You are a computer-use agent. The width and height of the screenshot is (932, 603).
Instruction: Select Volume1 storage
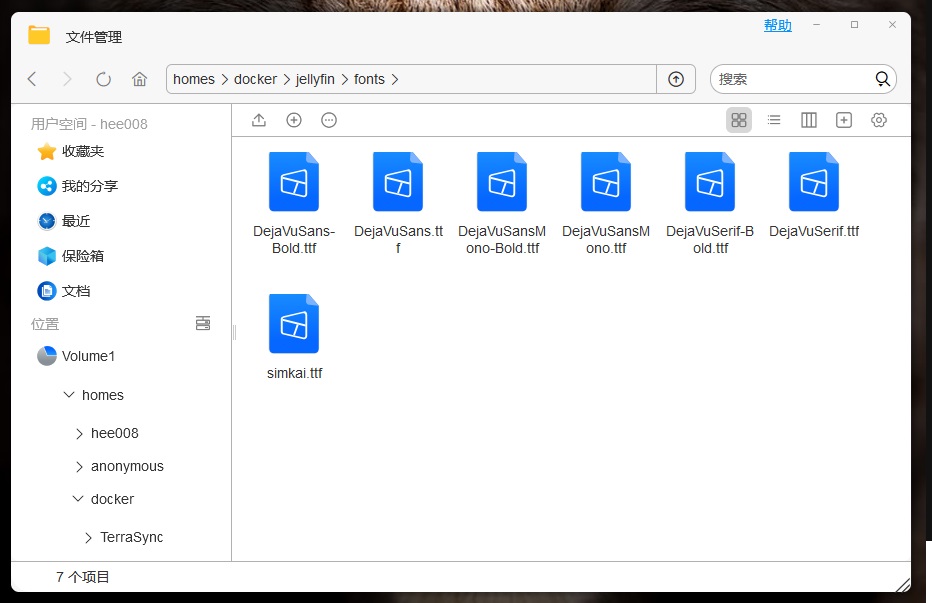(76, 356)
